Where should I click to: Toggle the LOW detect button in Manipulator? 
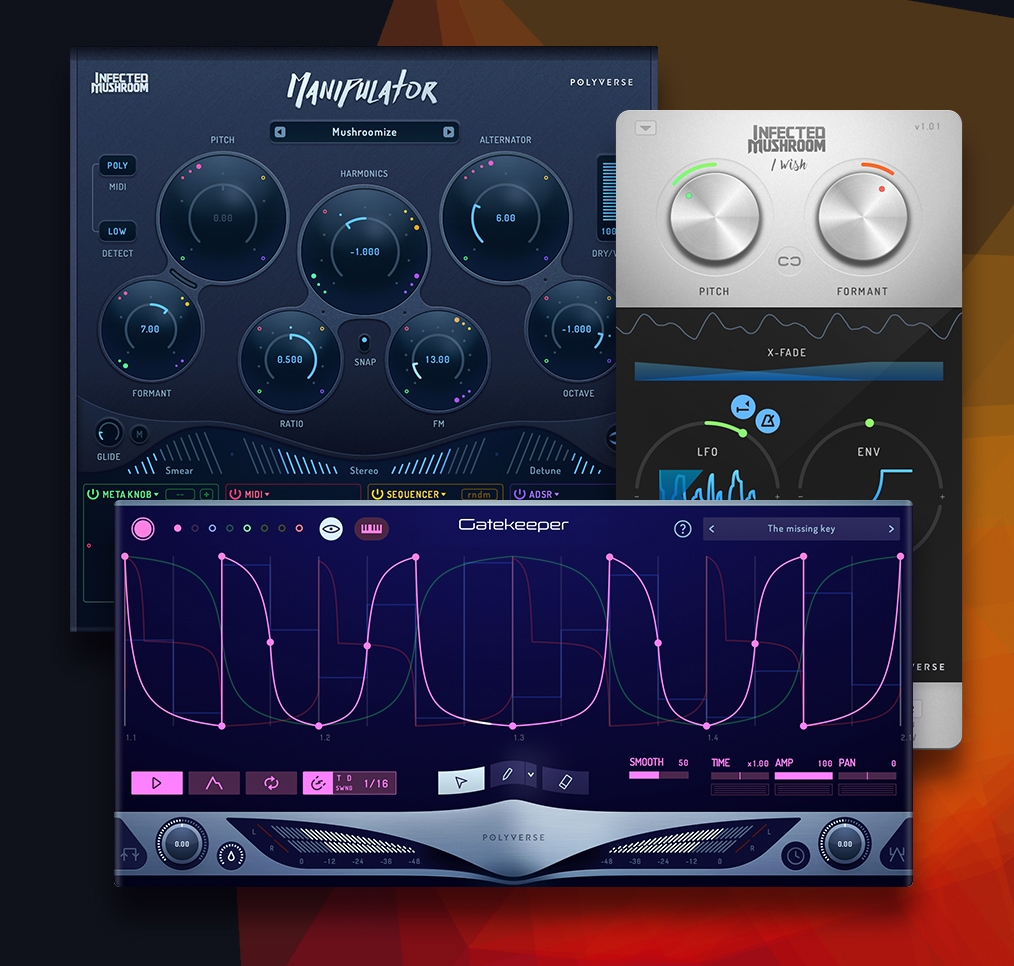coord(117,231)
